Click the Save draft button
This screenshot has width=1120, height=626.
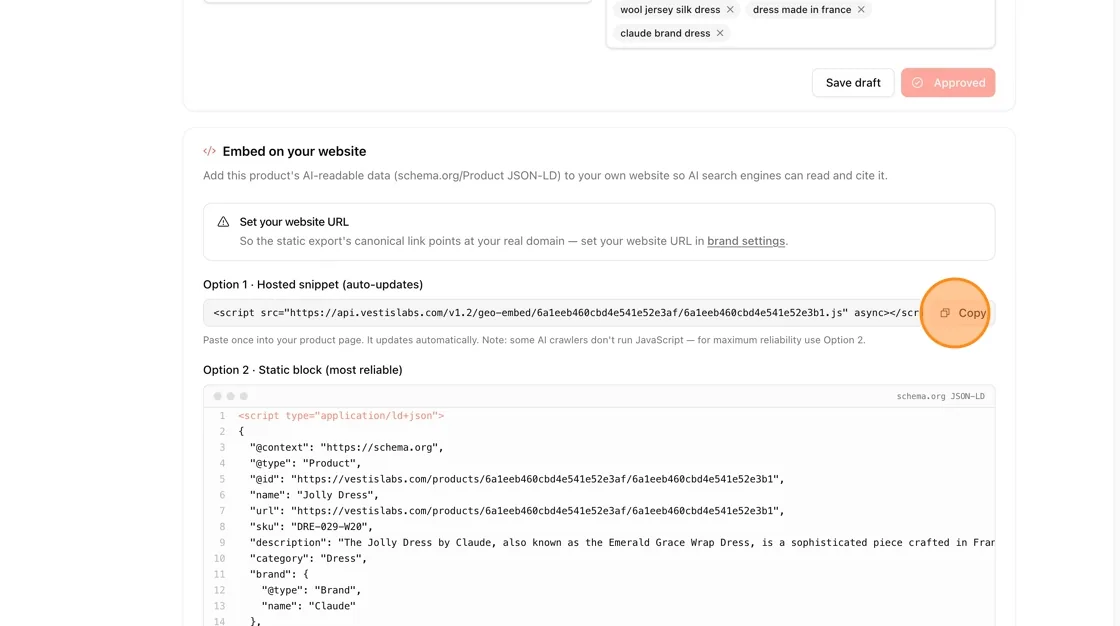[x=853, y=83]
